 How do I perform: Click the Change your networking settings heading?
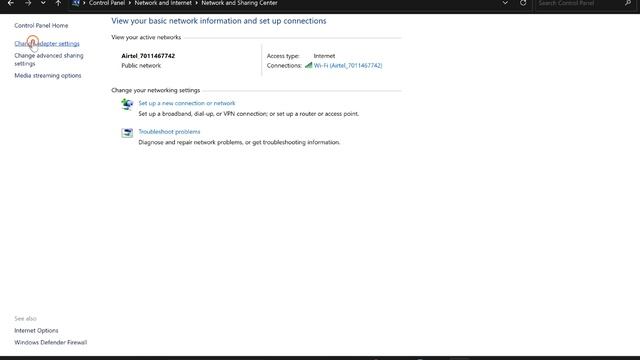point(156,90)
